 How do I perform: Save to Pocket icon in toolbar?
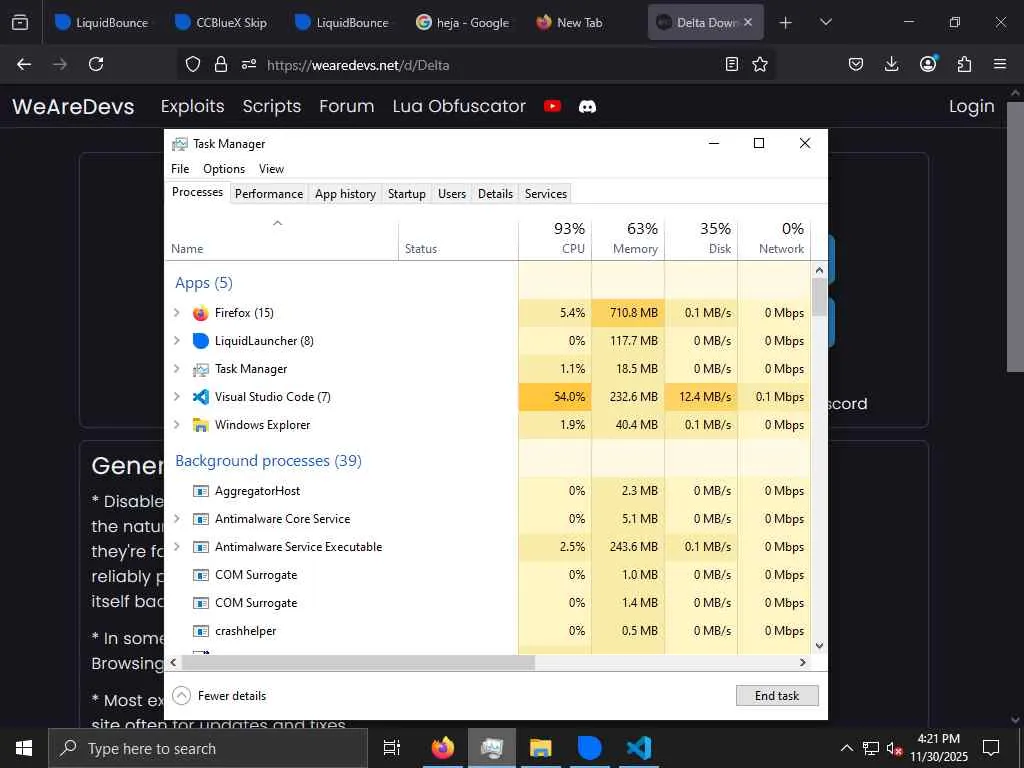(x=856, y=64)
